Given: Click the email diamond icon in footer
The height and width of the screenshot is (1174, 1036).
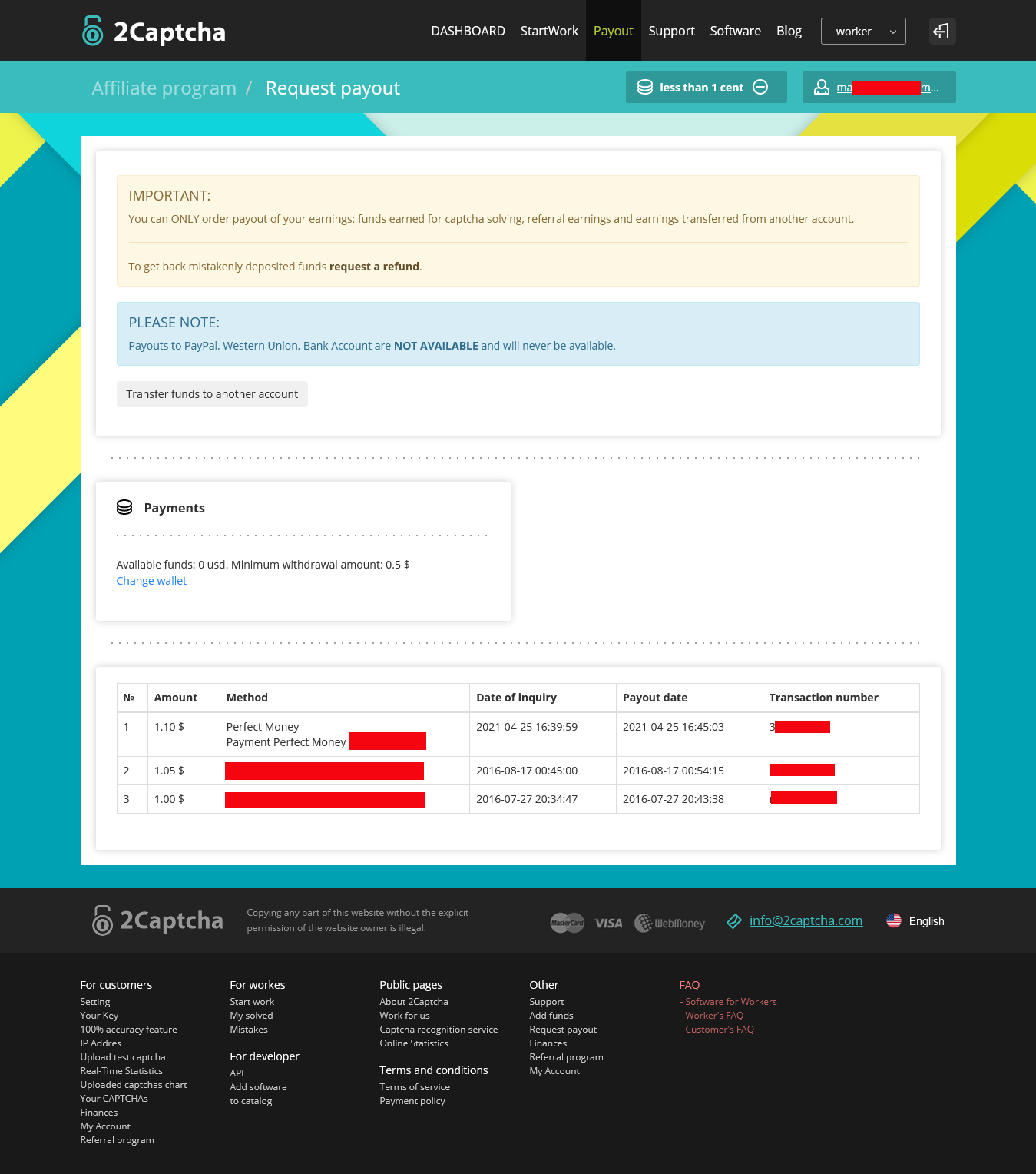Looking at the screenshot, I should [734, 920].
